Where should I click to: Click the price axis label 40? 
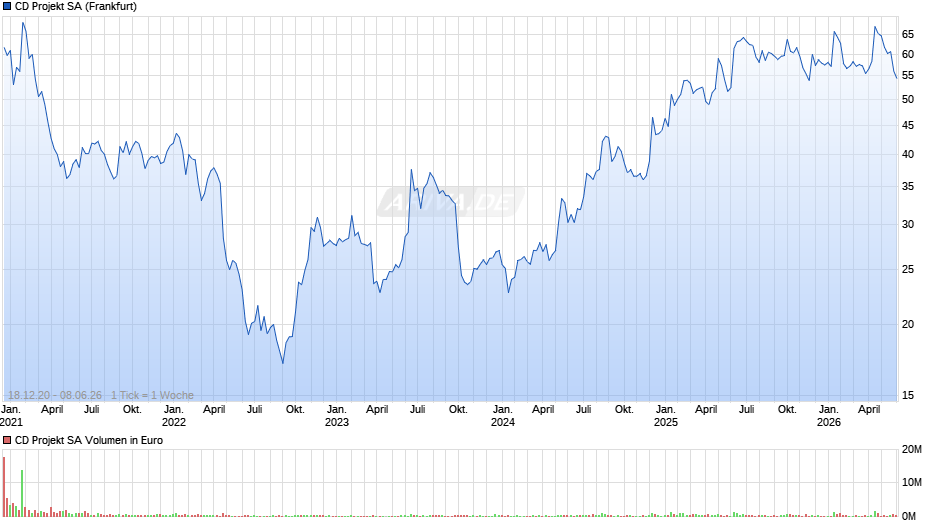click(908, 154)
